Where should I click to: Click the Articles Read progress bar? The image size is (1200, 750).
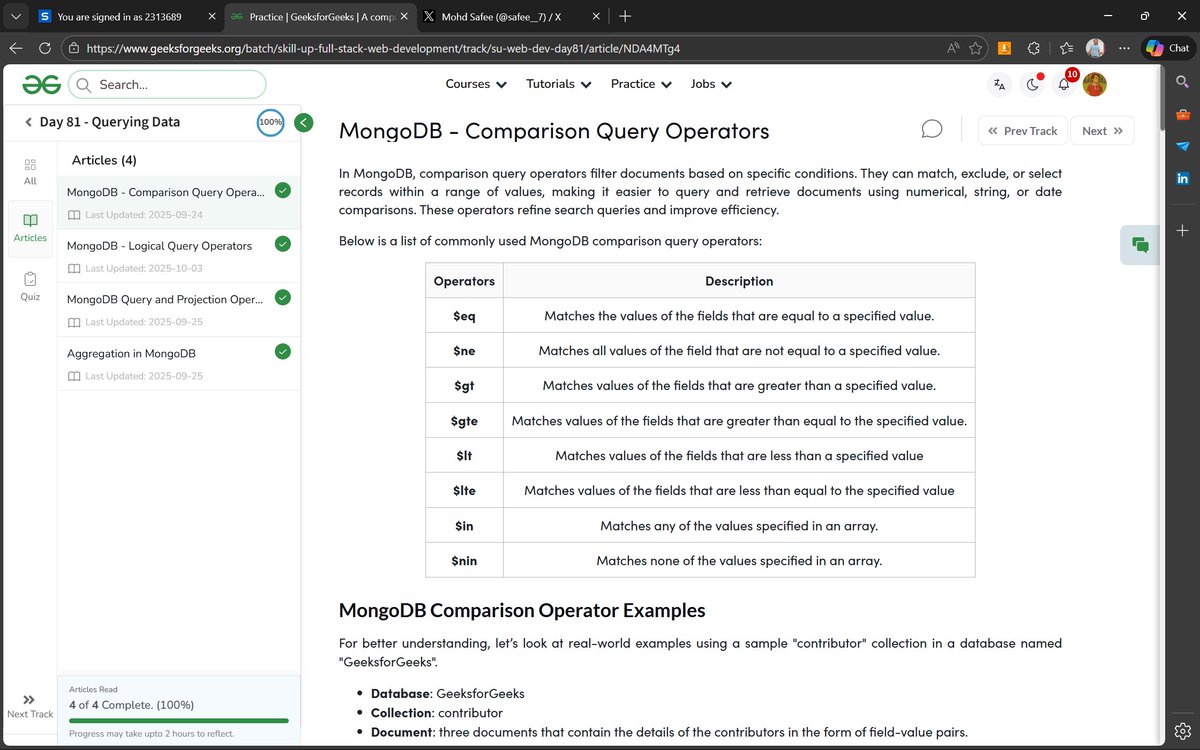tap(178, 718)
